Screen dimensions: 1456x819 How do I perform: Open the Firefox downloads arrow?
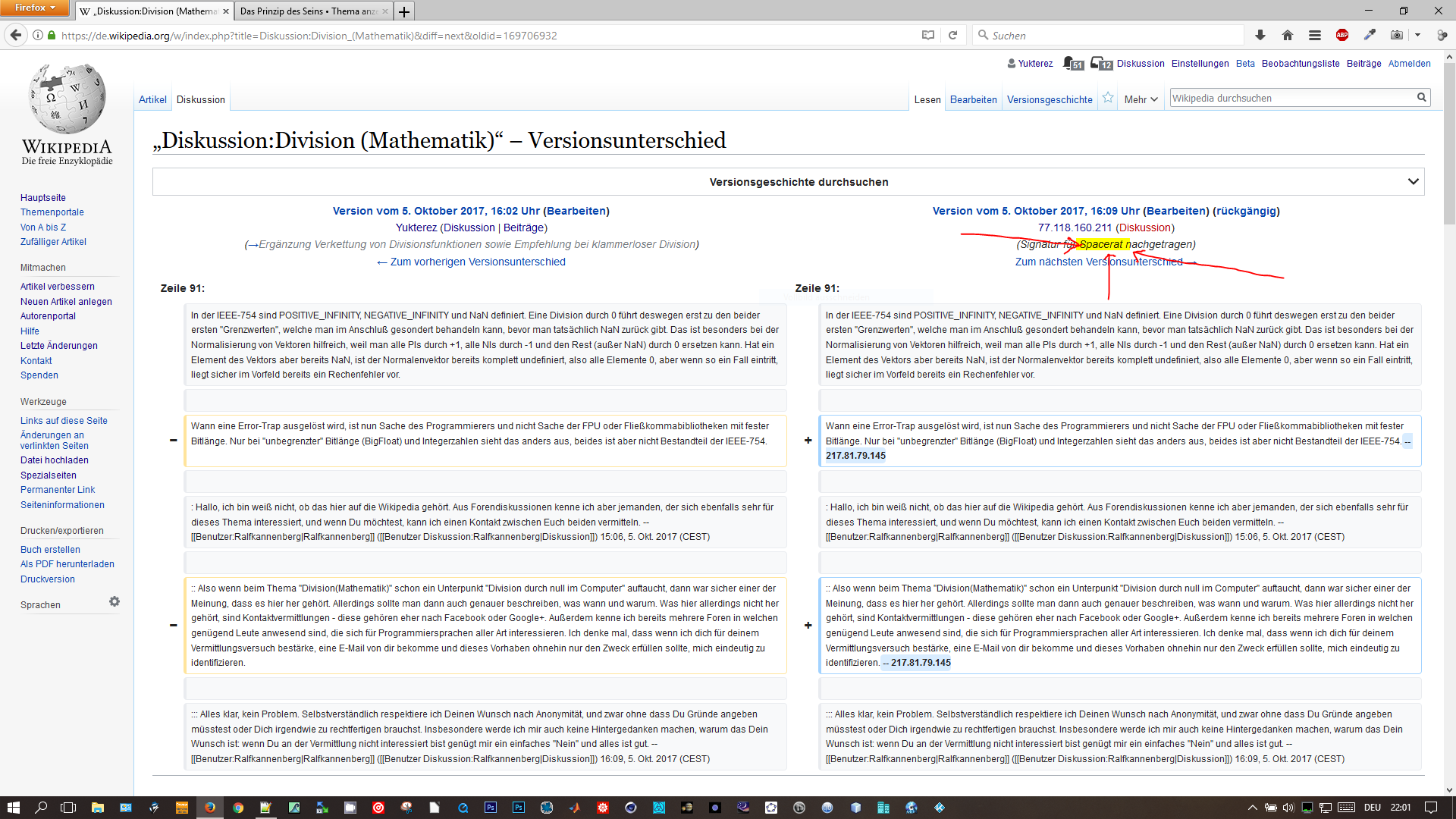point(1260,35)
